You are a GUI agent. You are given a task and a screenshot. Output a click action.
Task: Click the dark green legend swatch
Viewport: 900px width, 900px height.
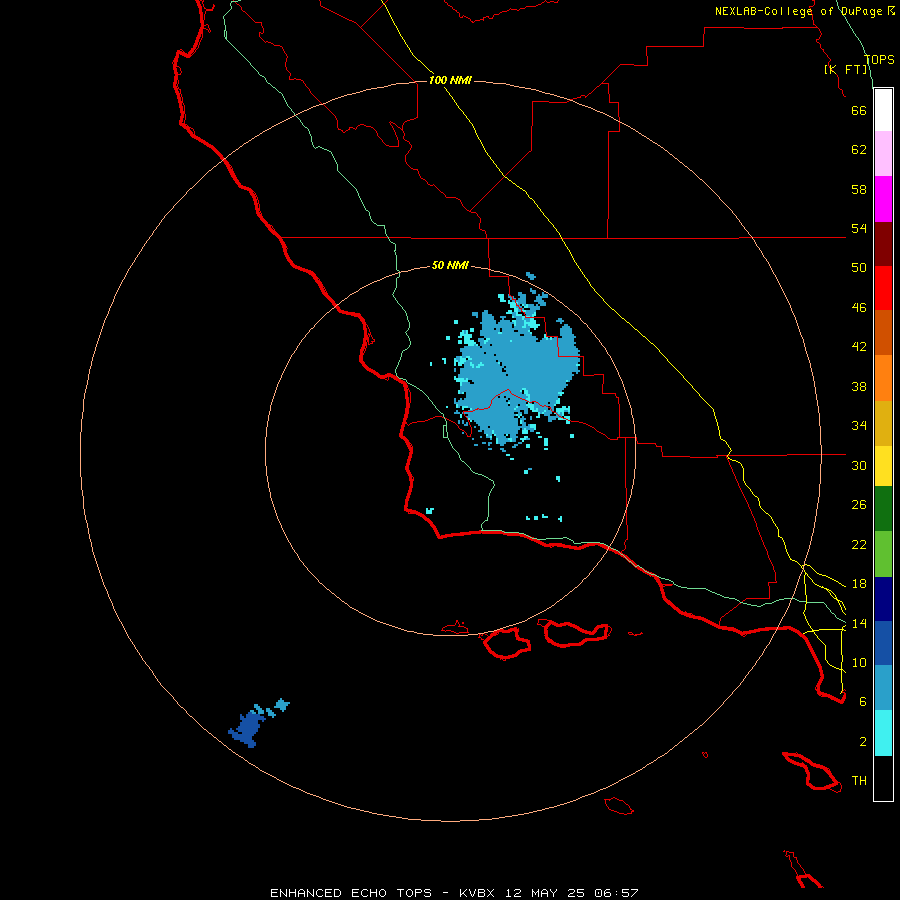[x=883, y=509]
